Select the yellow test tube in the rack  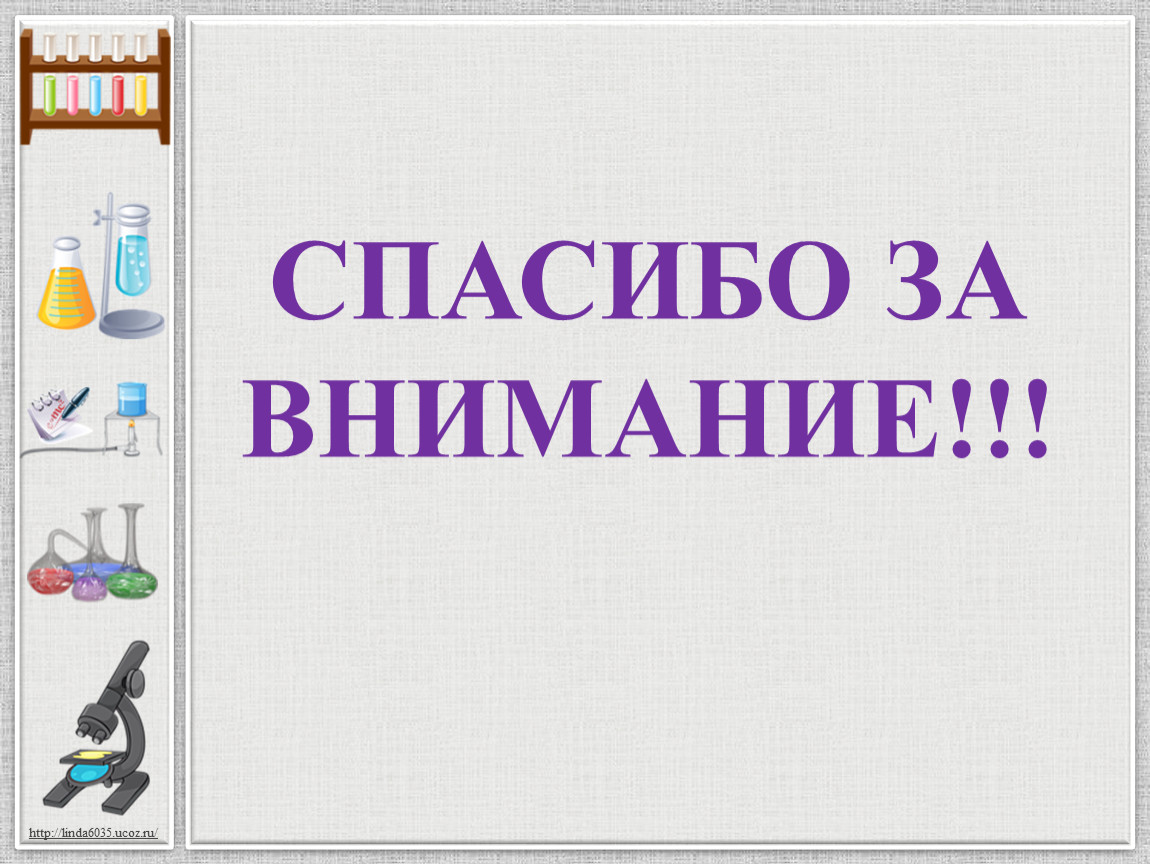tap(141, 93)
